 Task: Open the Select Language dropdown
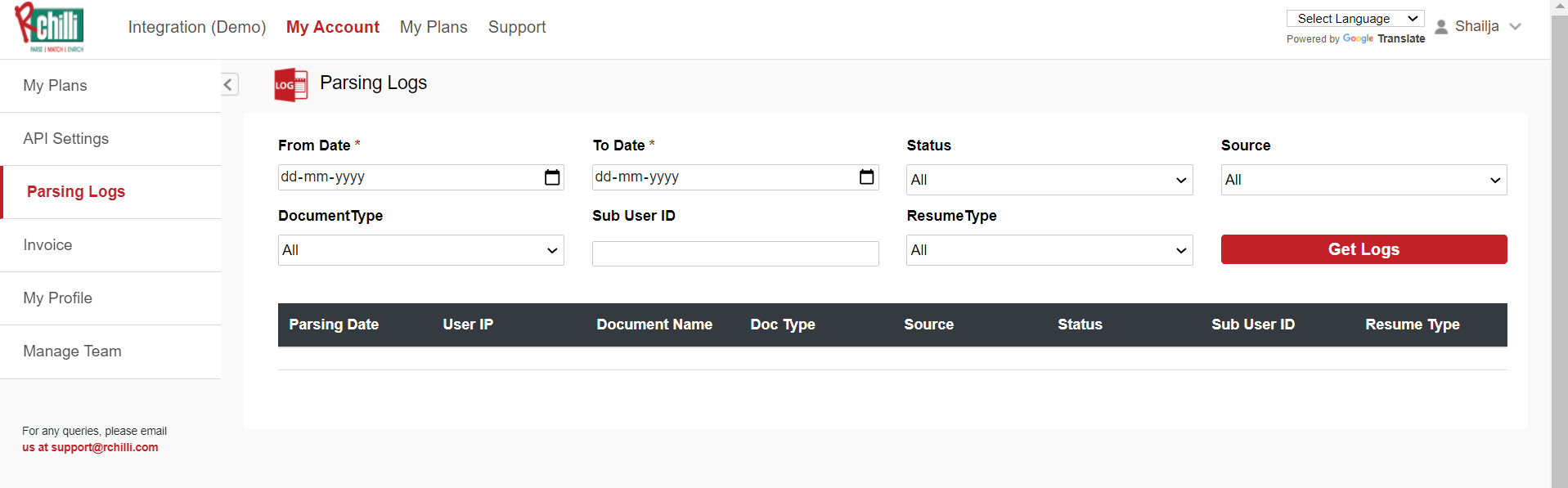tap(1355, 19)
